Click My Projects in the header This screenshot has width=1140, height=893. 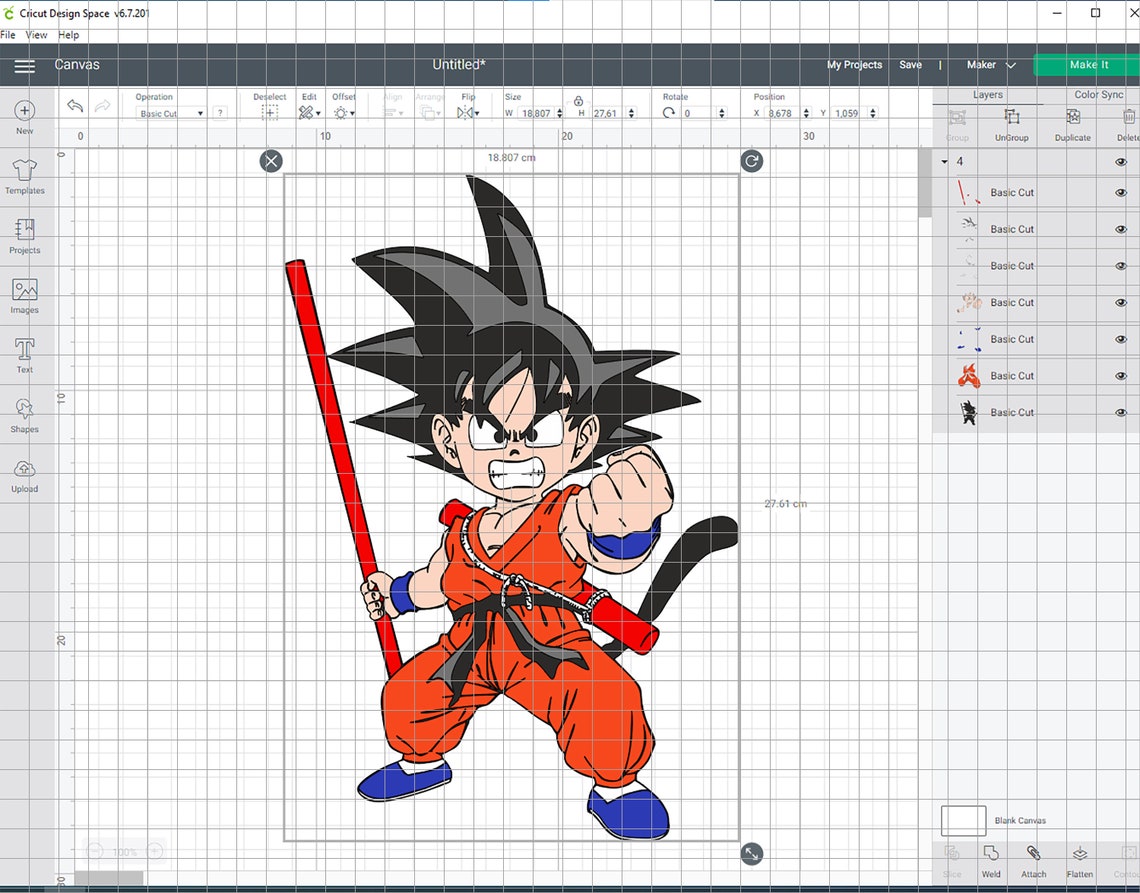pyautogui.click(x=854, y=65)
